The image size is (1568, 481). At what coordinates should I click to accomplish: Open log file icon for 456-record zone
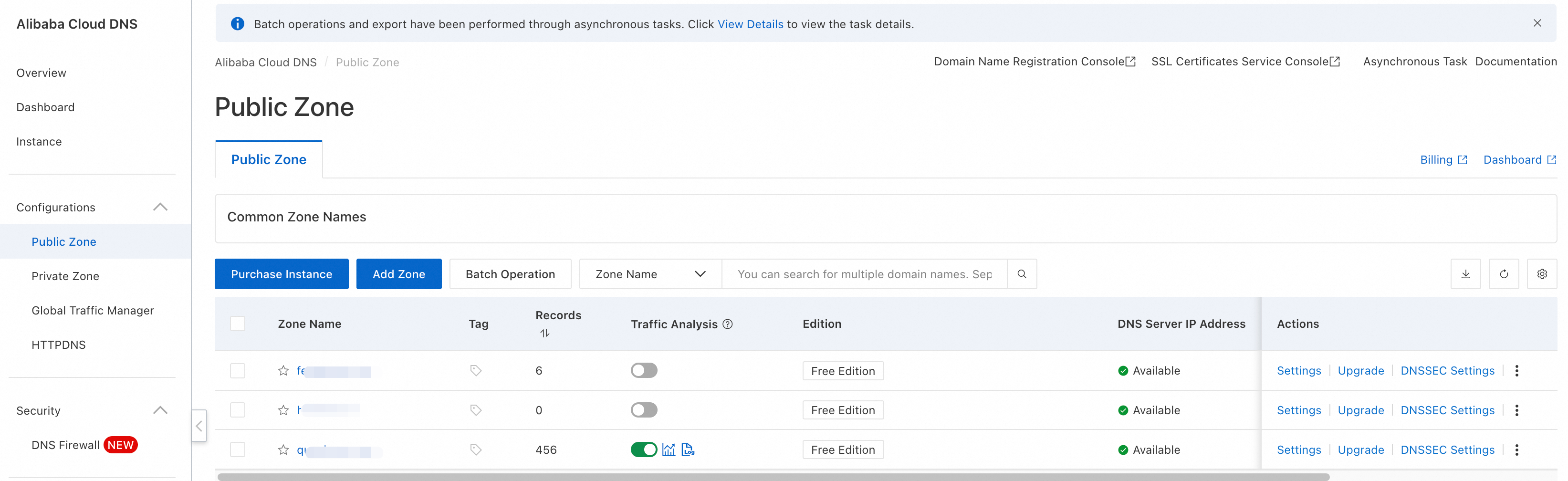(688, 450)
